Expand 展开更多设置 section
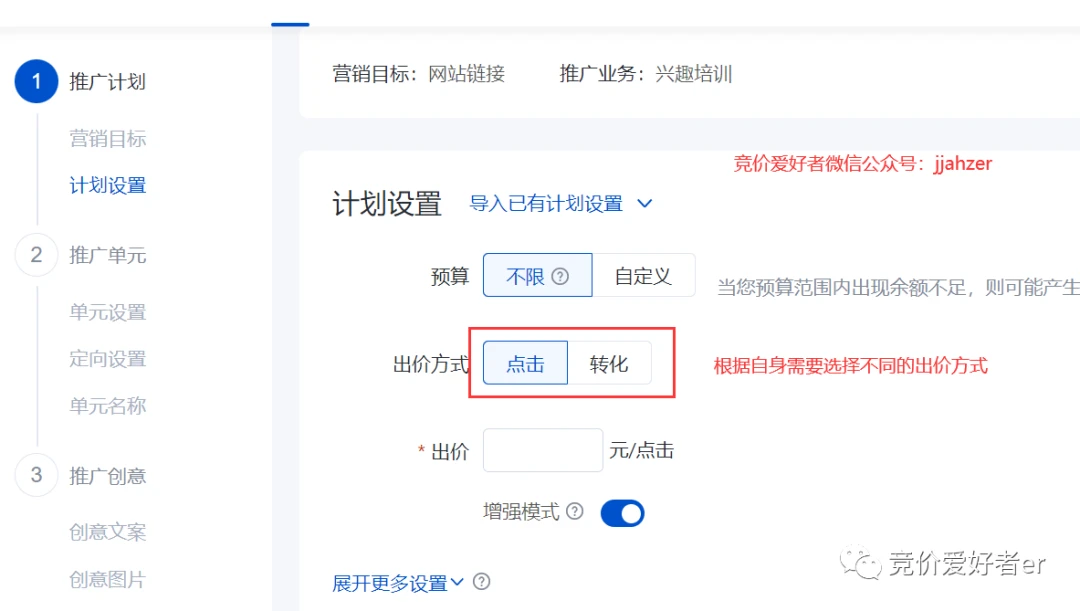Viewport: 1080px width, 611px height. (398, 583)
